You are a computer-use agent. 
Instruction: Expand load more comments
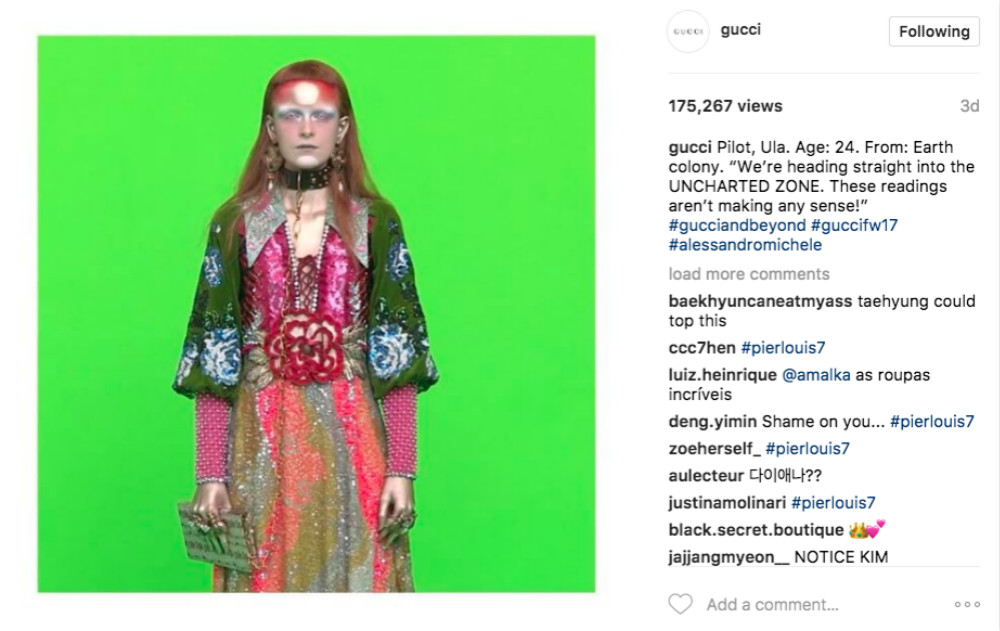tap(749, 274)
